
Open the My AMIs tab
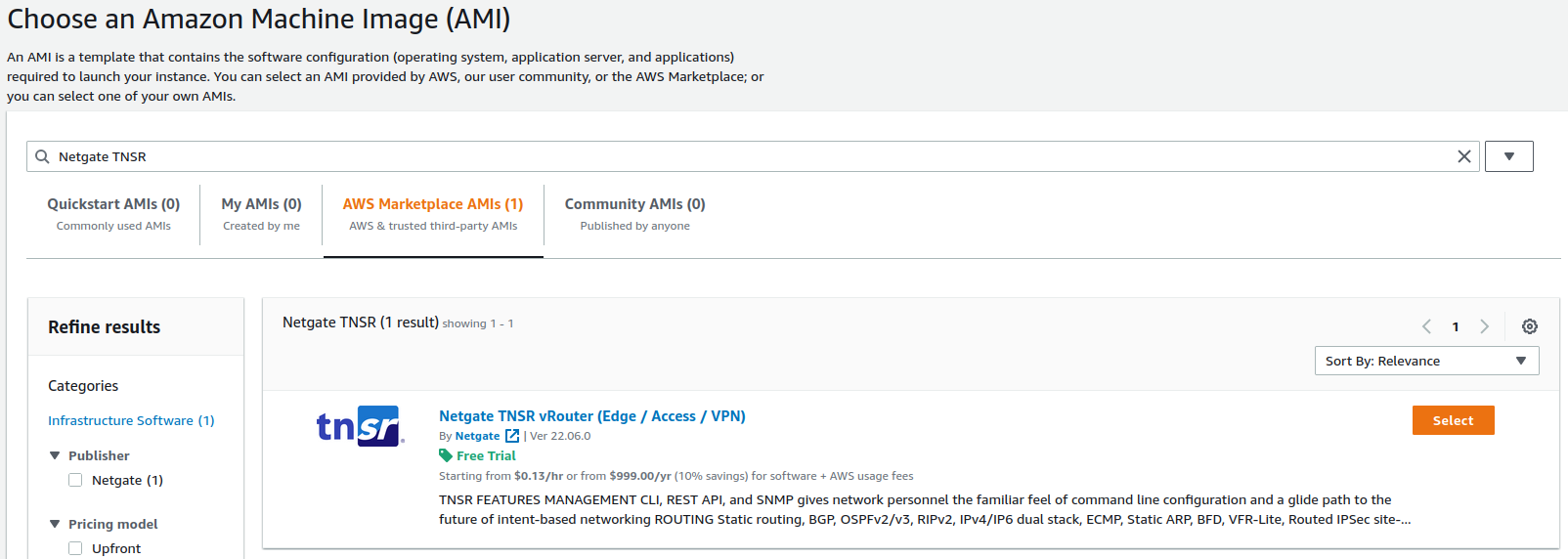(x=261, y=213)
